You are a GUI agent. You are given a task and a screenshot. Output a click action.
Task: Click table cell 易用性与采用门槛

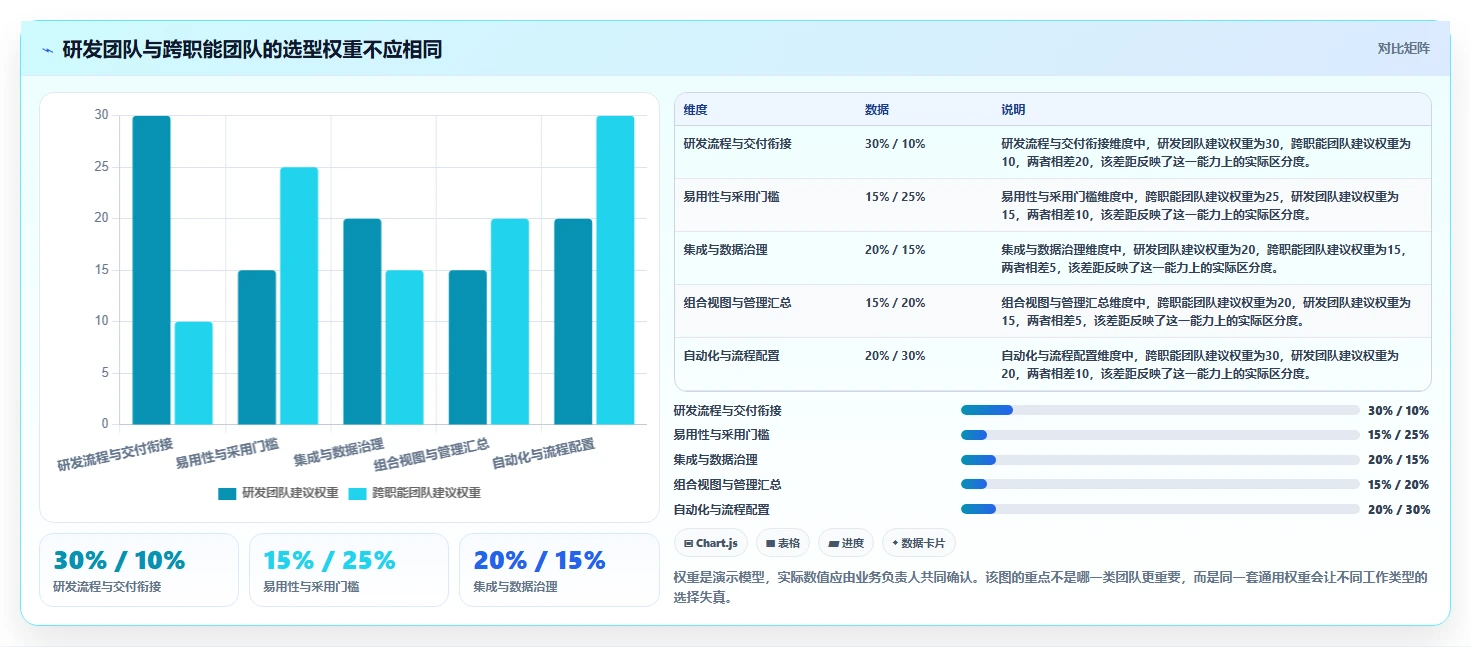(x=732, y=197)
